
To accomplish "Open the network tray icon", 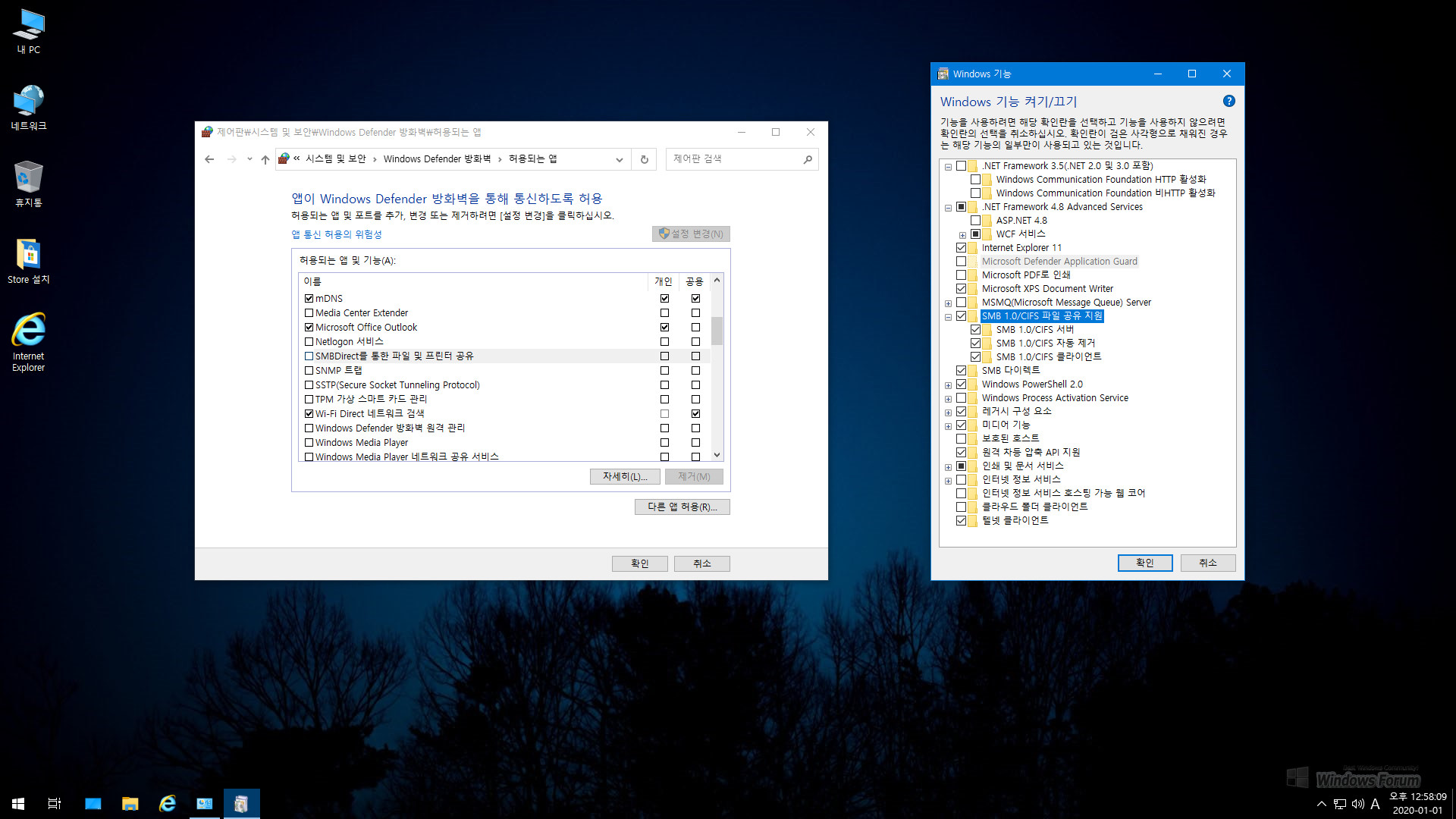I will click(1340, 804).
